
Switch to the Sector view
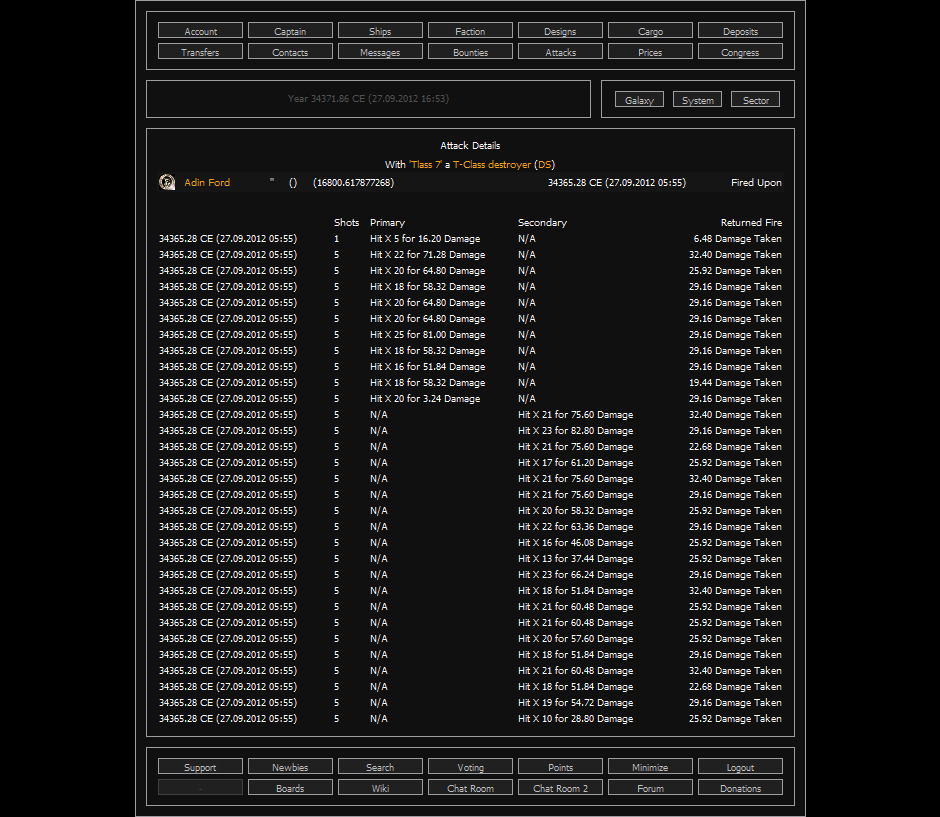(755, 100)
